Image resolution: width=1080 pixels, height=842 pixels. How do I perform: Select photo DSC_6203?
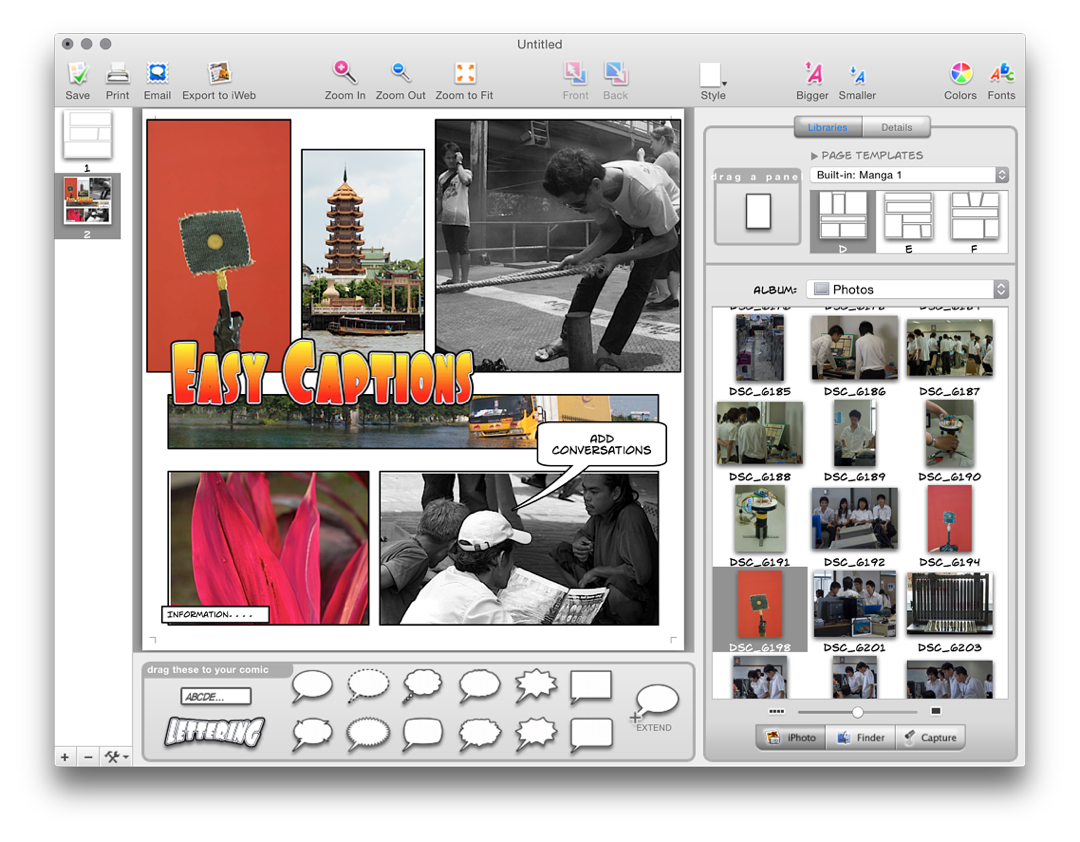pos(950,604)
